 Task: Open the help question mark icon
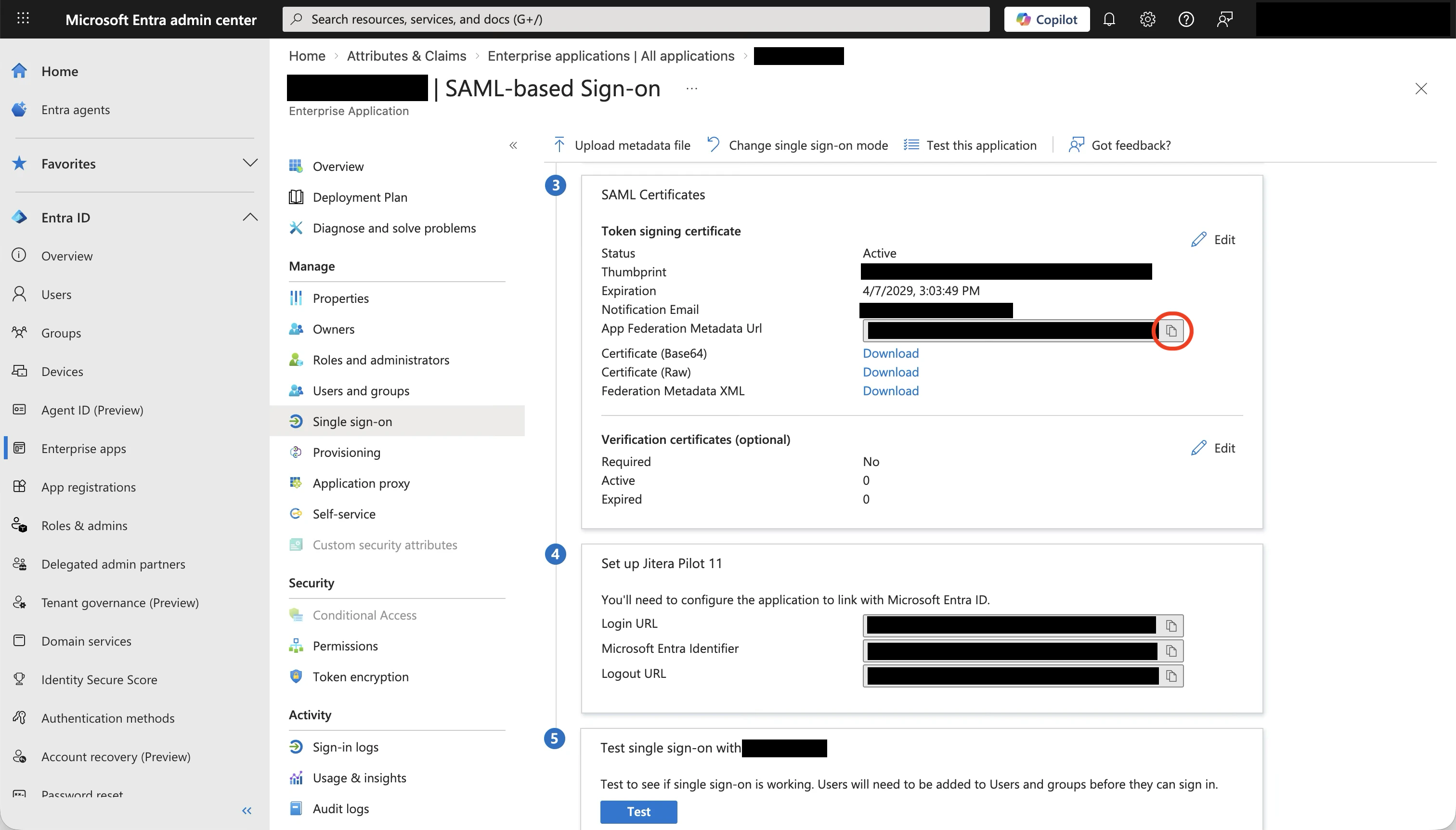1186,19
